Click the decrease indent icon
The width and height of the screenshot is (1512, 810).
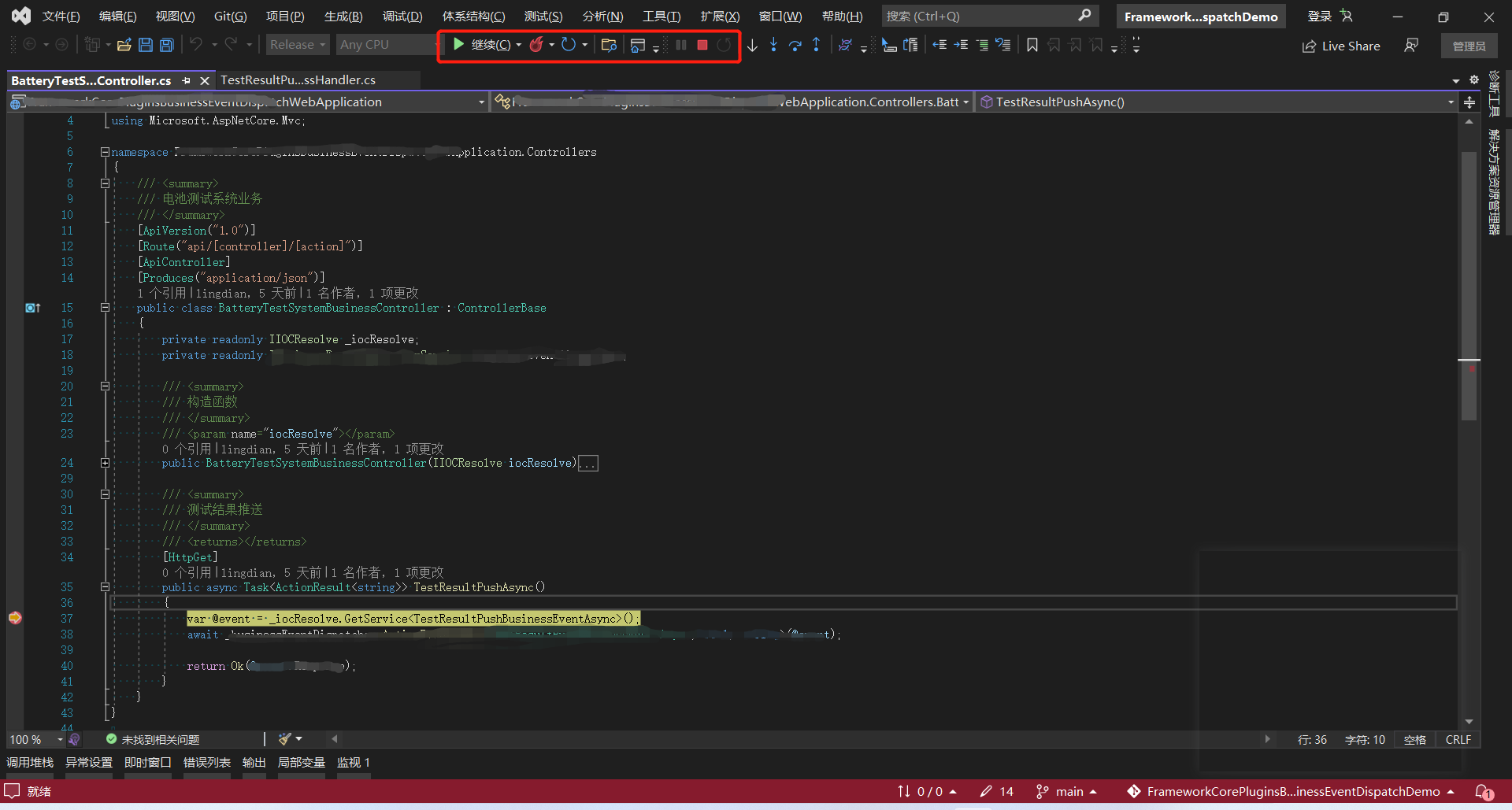click(939, 45)
